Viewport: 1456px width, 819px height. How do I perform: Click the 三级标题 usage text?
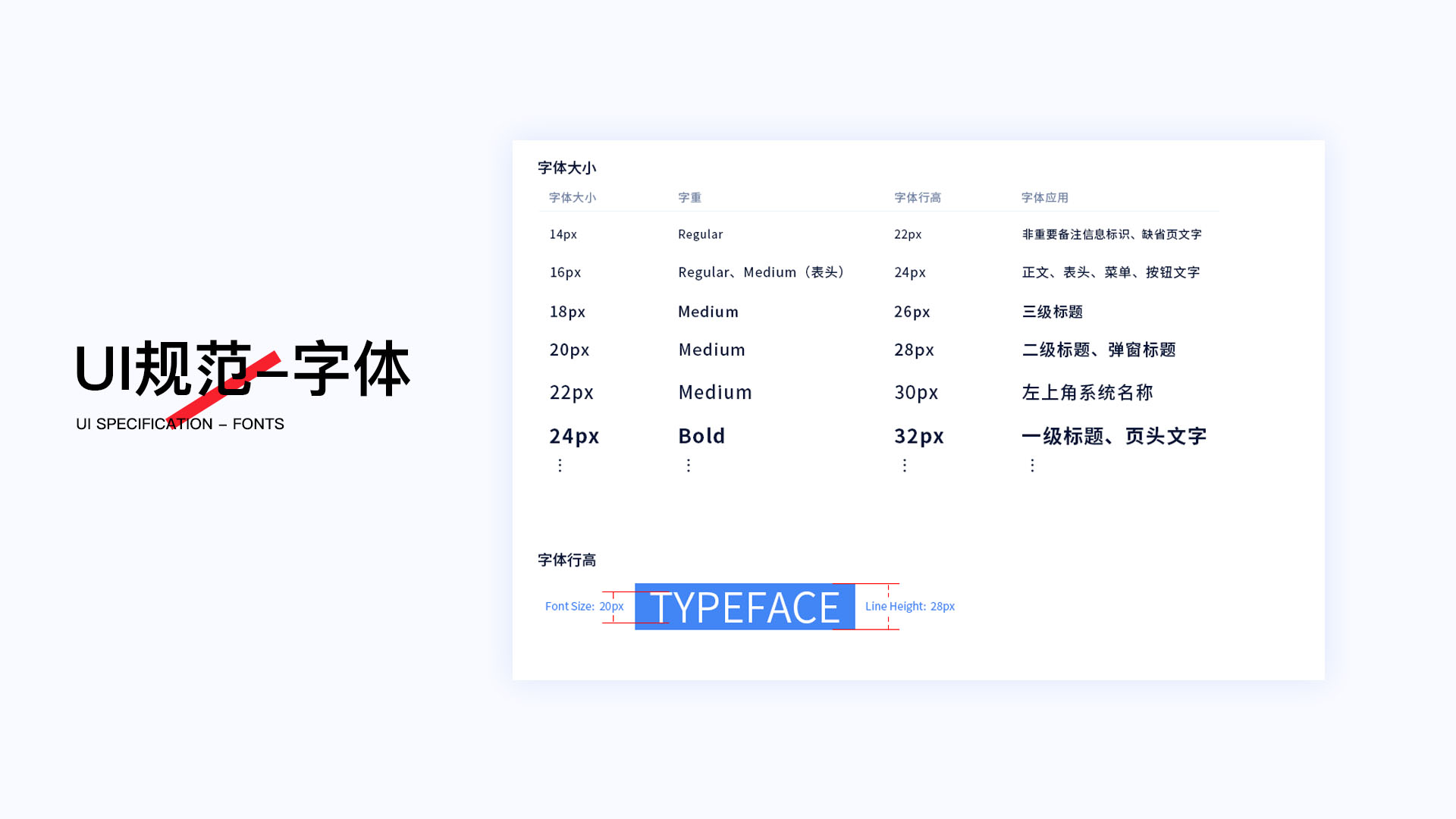coord(1052,312)
